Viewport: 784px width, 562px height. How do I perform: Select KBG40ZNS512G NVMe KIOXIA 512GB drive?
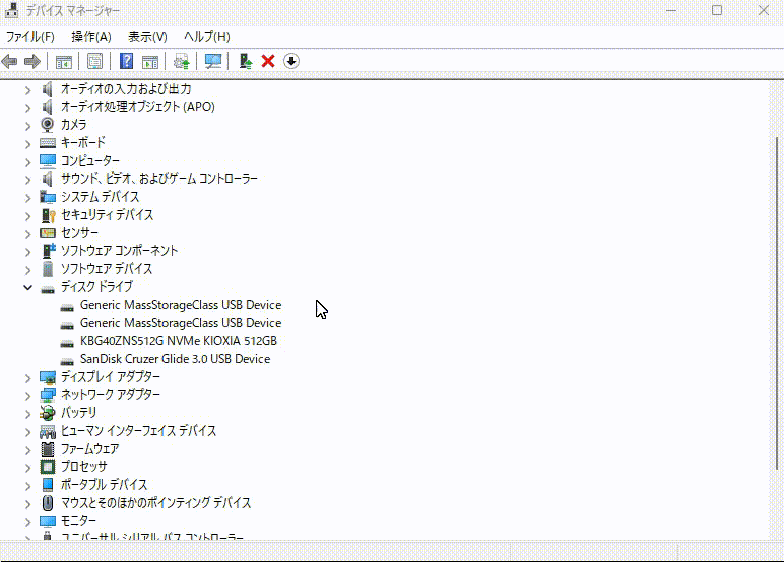pos(178,341)
